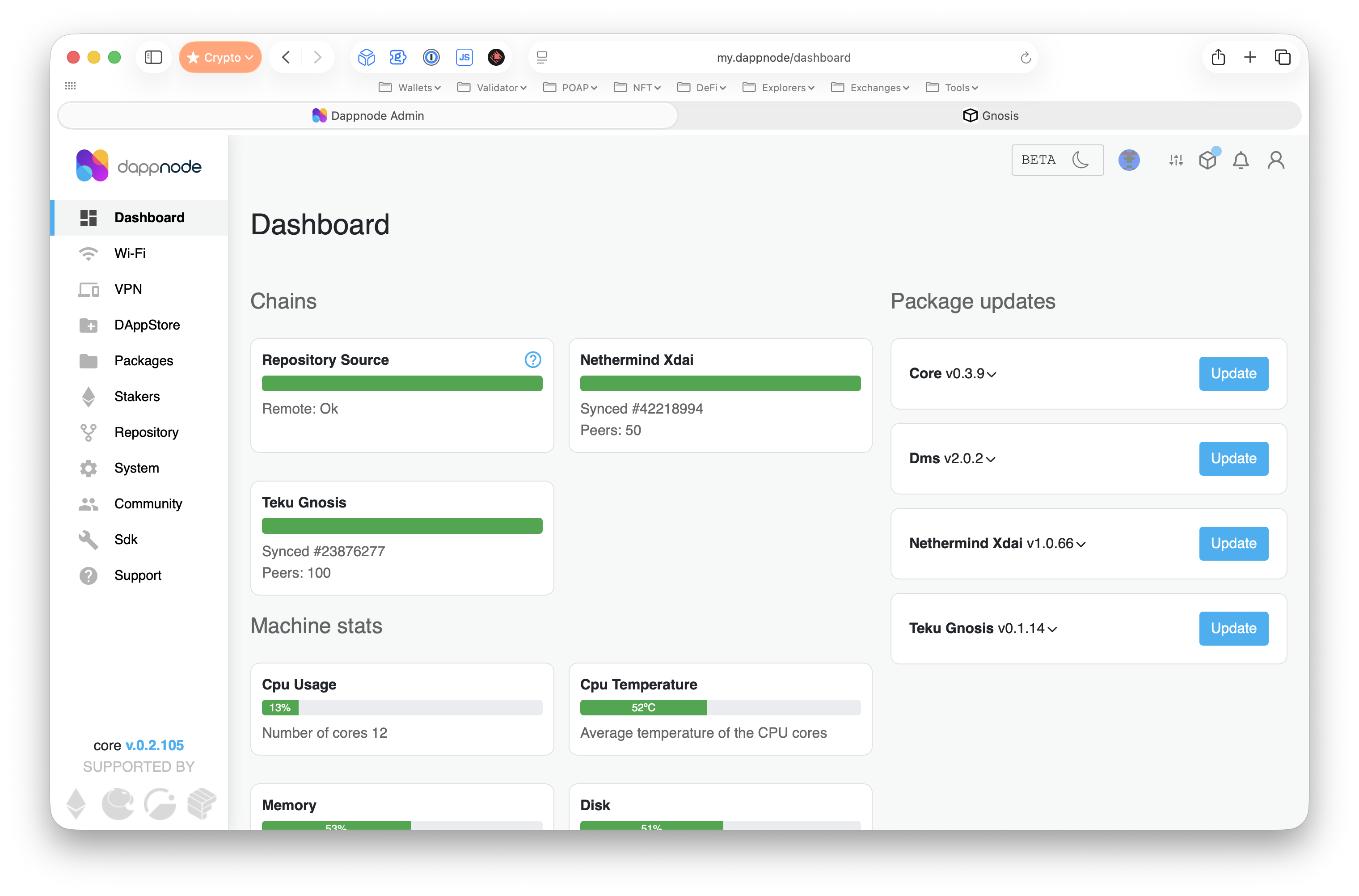Click the blue cube extension icon

(366, 57)
